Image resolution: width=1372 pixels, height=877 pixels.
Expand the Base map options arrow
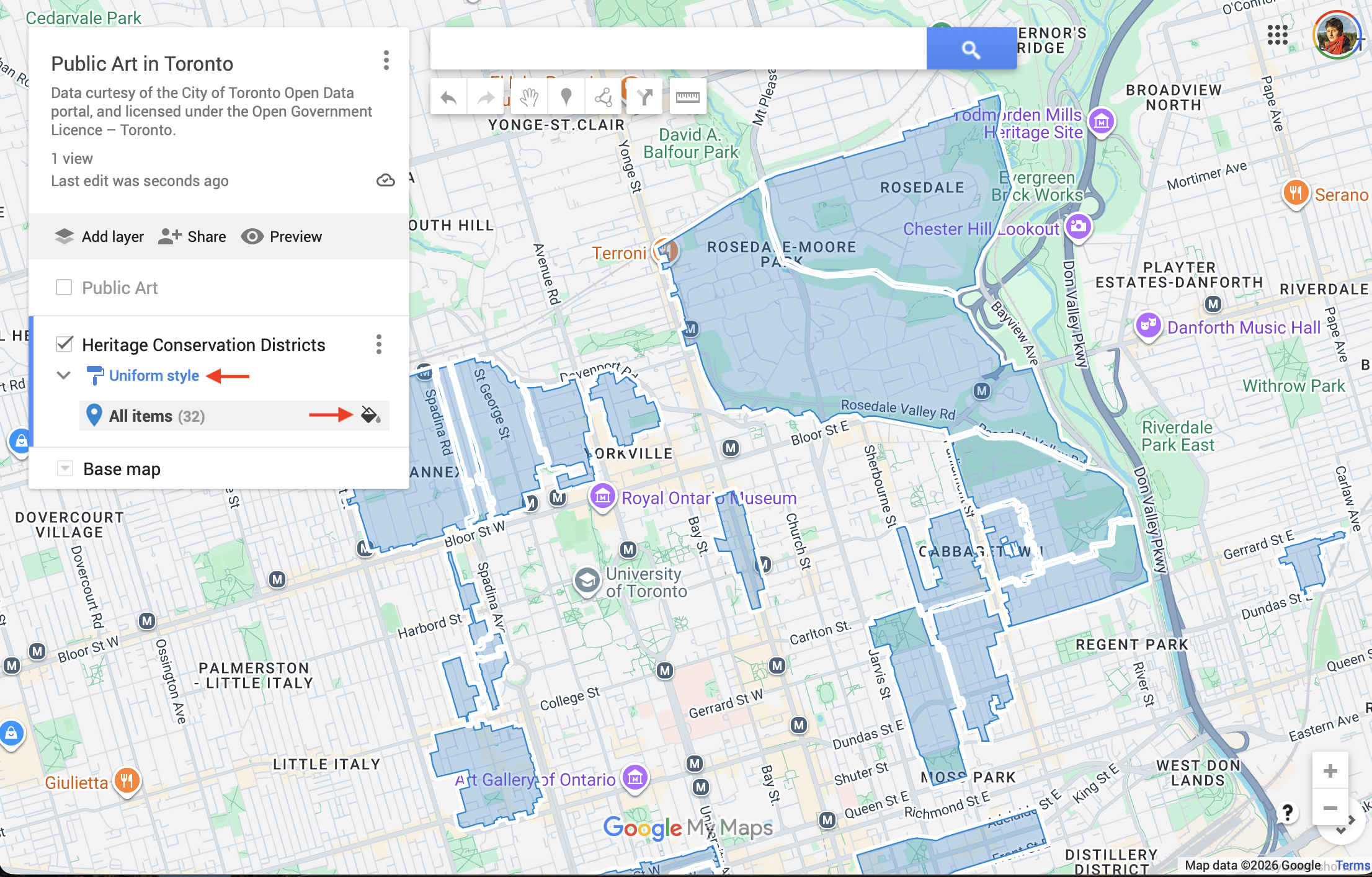click(x=65, y=469)
